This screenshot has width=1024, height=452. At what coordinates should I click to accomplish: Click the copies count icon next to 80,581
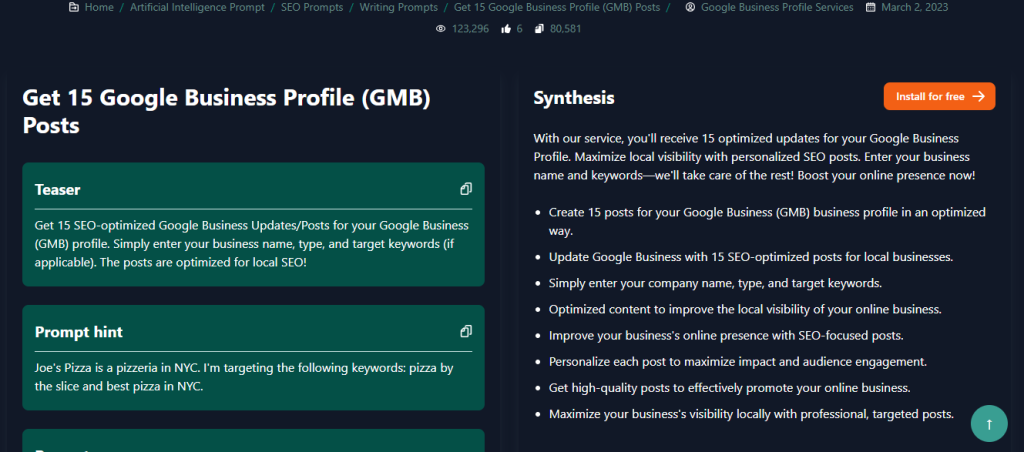539,29
